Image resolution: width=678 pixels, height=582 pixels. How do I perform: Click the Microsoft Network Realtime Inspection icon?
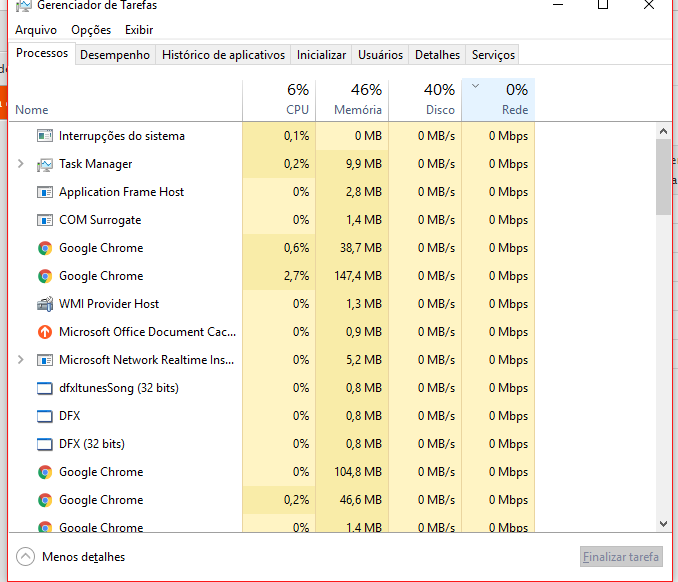45,360
